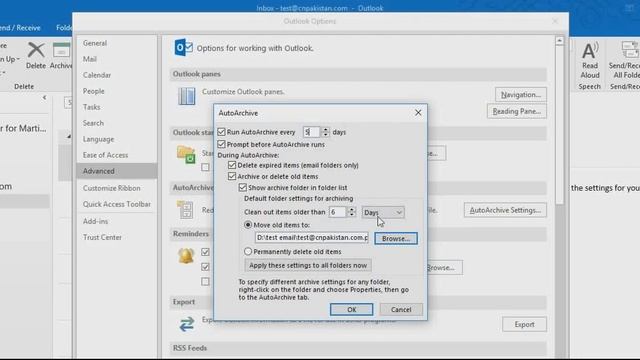Image resolution: width=640 pixels, height=360 pixels.
Task: Decrease Run AutoArchive days spinner down
Action: (325, 134)
